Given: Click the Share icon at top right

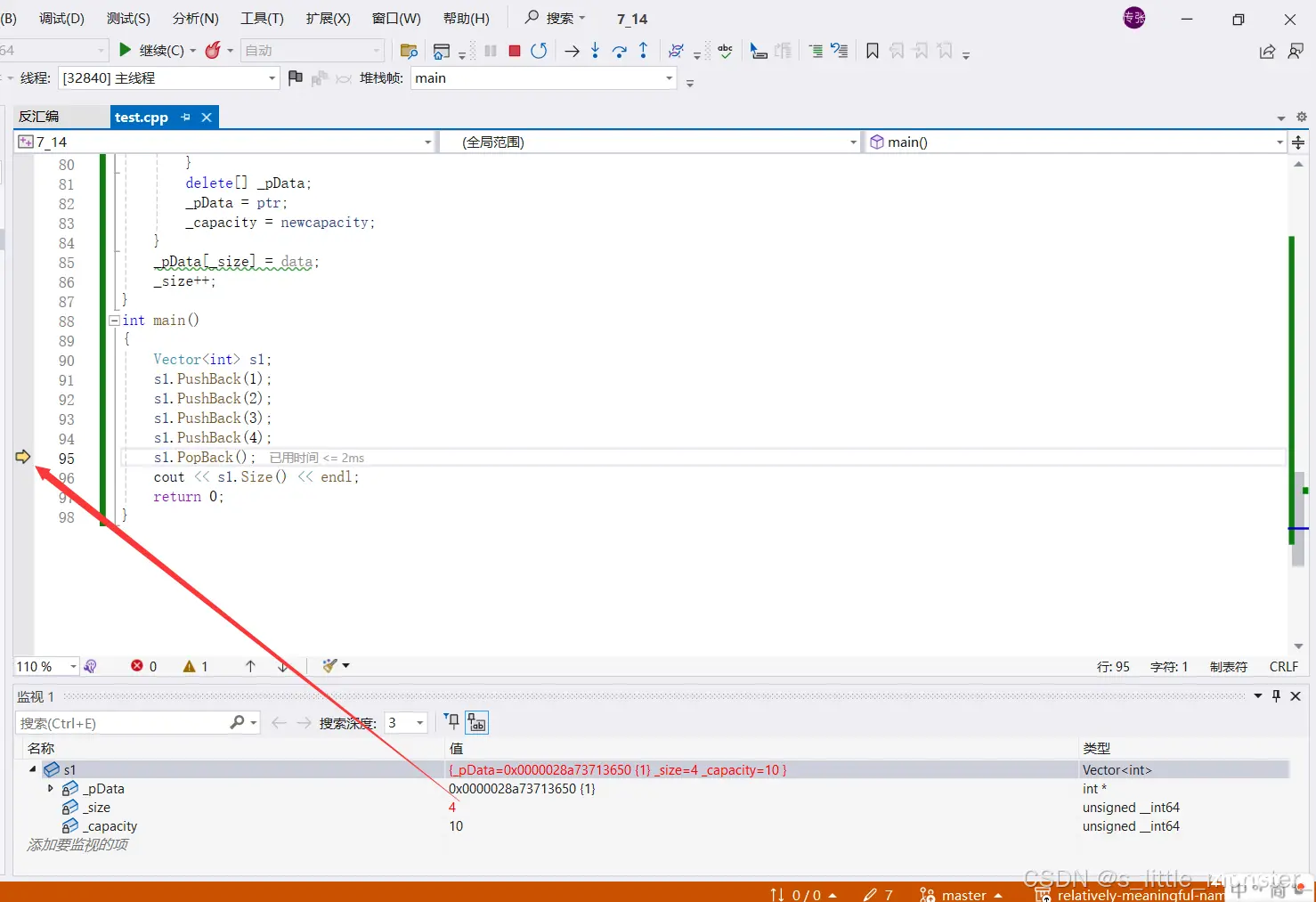Looking at the screenshot, I should click(x=1267, y=52).
